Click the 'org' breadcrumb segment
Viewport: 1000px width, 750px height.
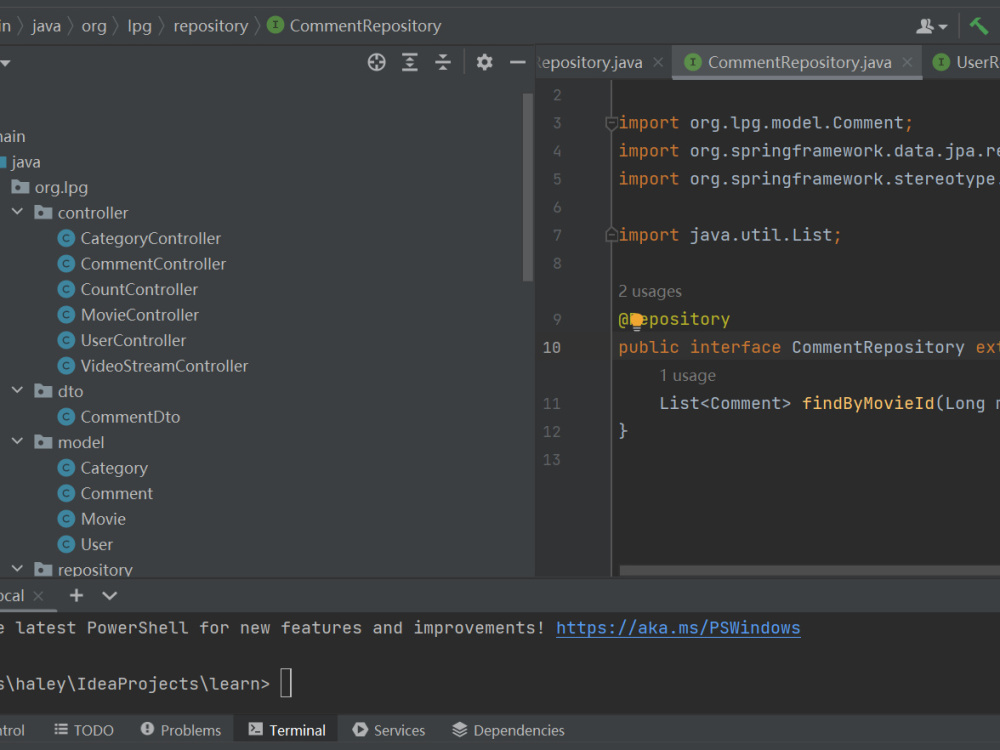click(x=94, y=26)
